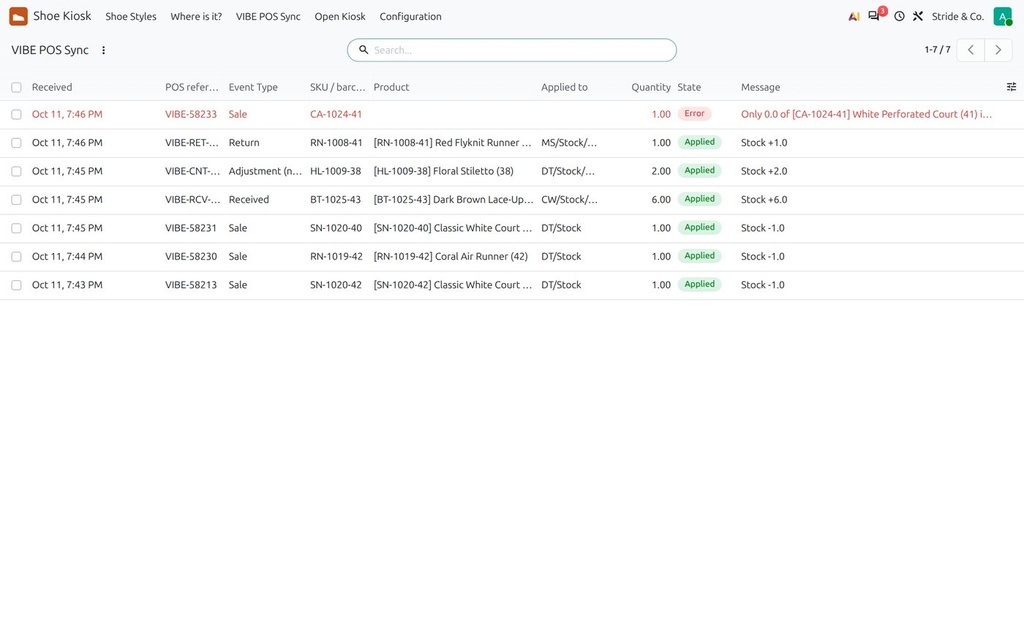This screenshot has height=640, width=1024.
Task: Tick the VIBE-58231 row checkbox
Action: 16,228
